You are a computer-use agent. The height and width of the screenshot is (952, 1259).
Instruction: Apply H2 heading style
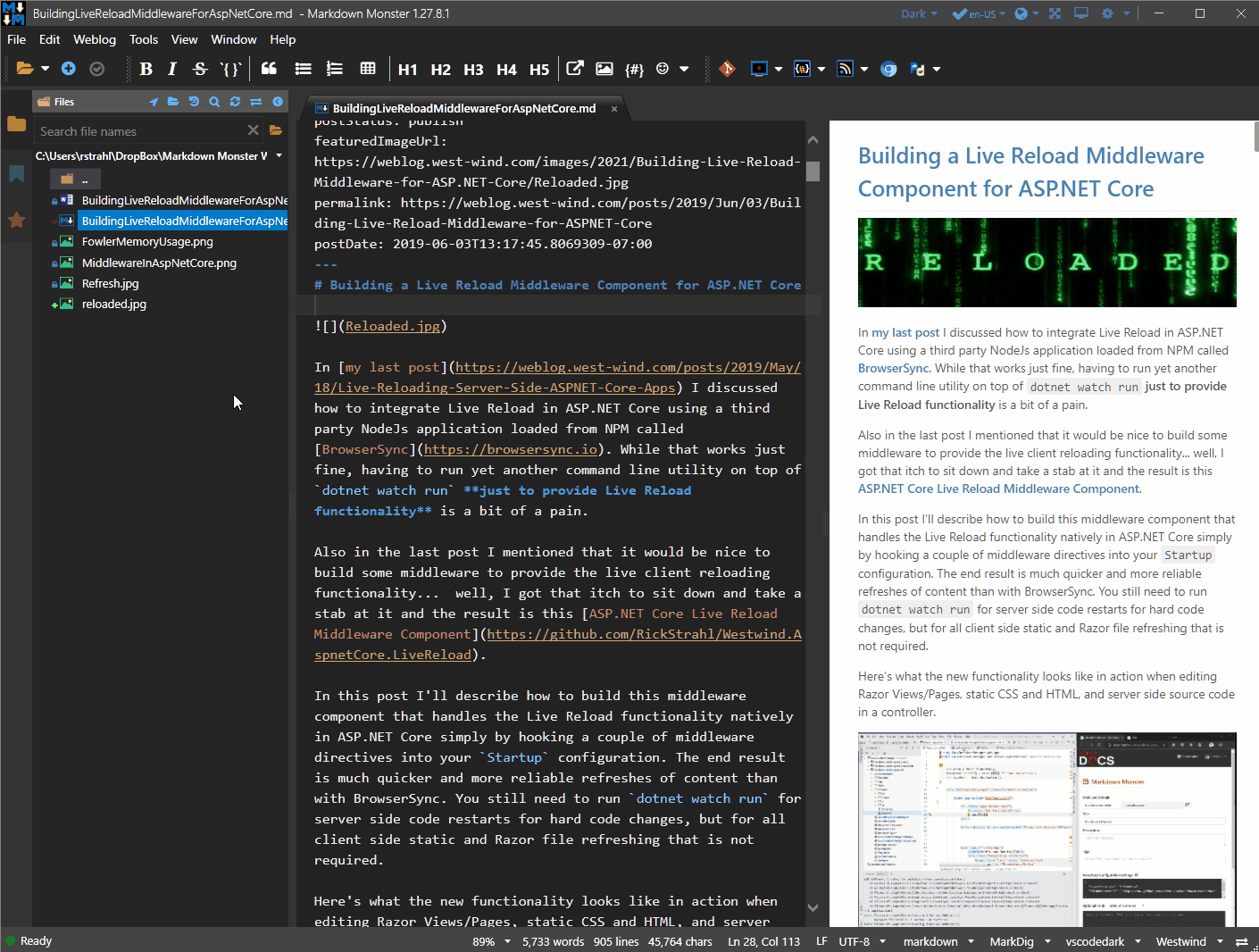tap(441, 70)
